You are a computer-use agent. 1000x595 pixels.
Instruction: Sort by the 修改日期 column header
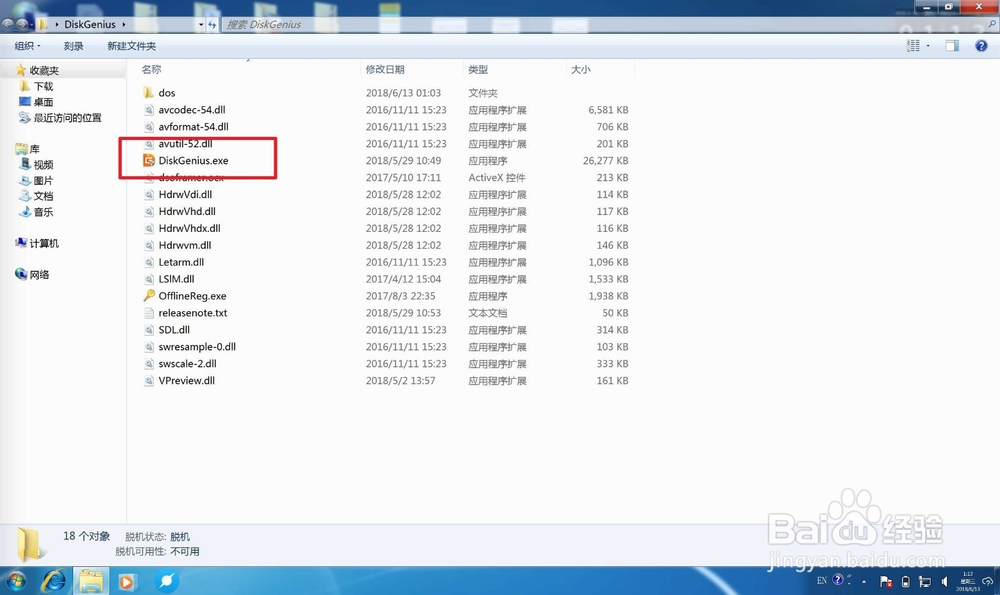tap(385, 70)
